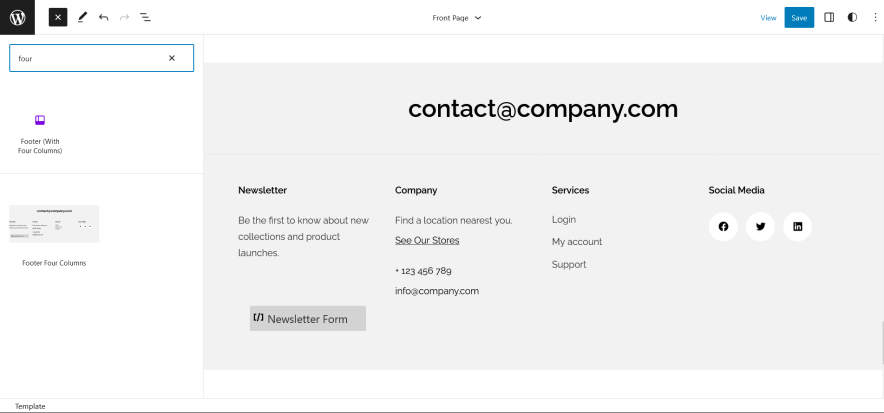Screen dimensions: 884x413
Task: Click the View link
Action: (768, 17)
